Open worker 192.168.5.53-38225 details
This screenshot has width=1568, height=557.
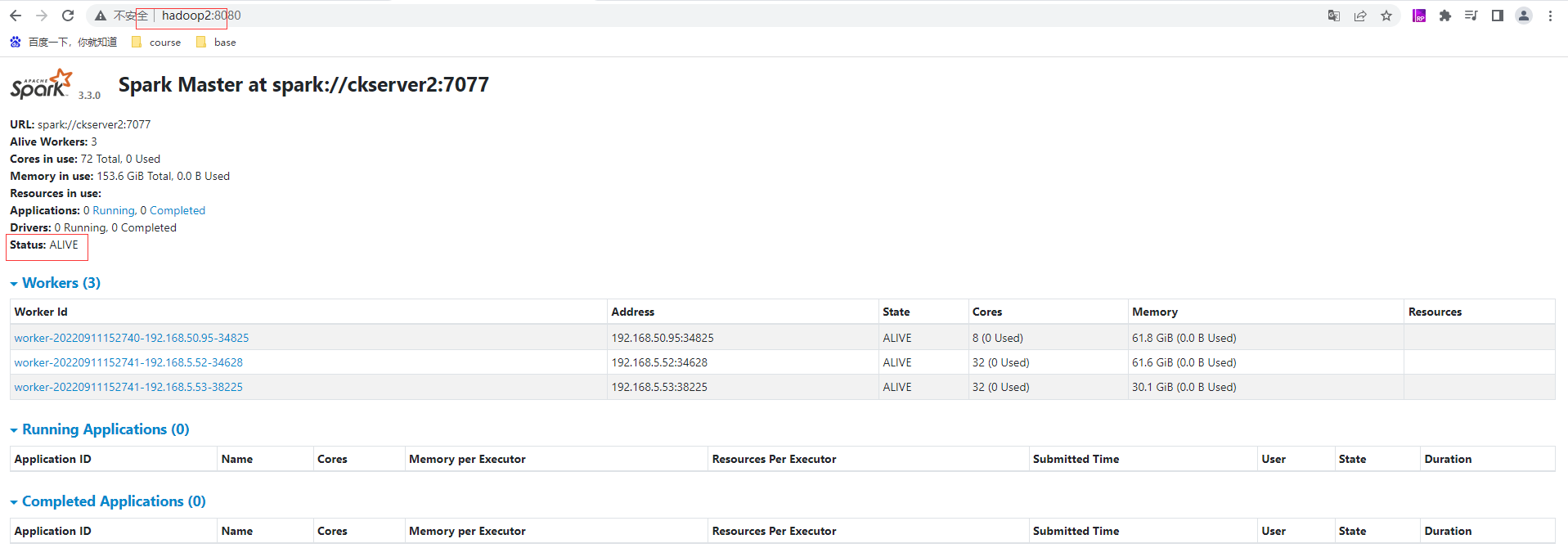click(128, 387)
